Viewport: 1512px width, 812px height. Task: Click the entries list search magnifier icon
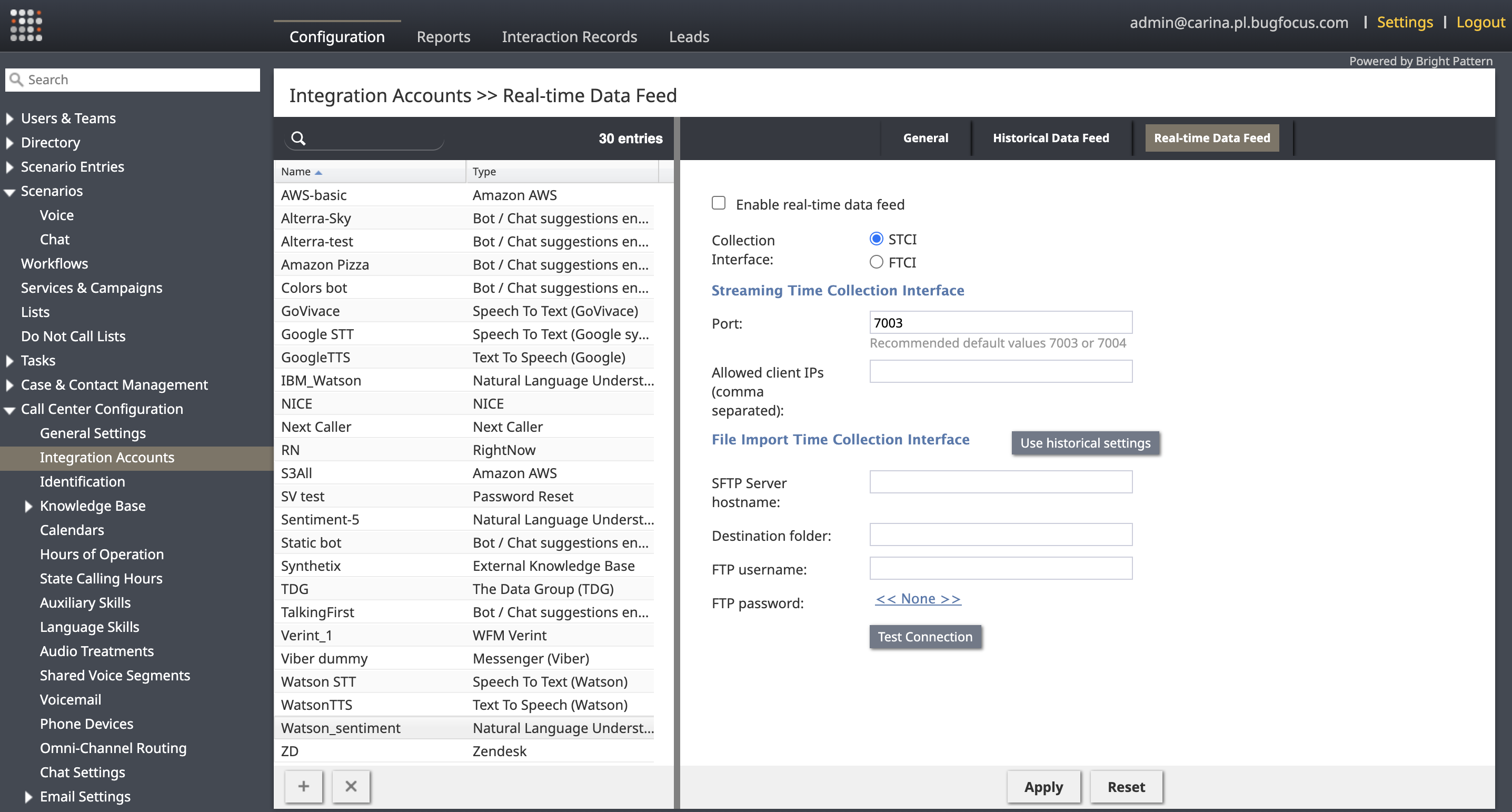pos(298,138)
